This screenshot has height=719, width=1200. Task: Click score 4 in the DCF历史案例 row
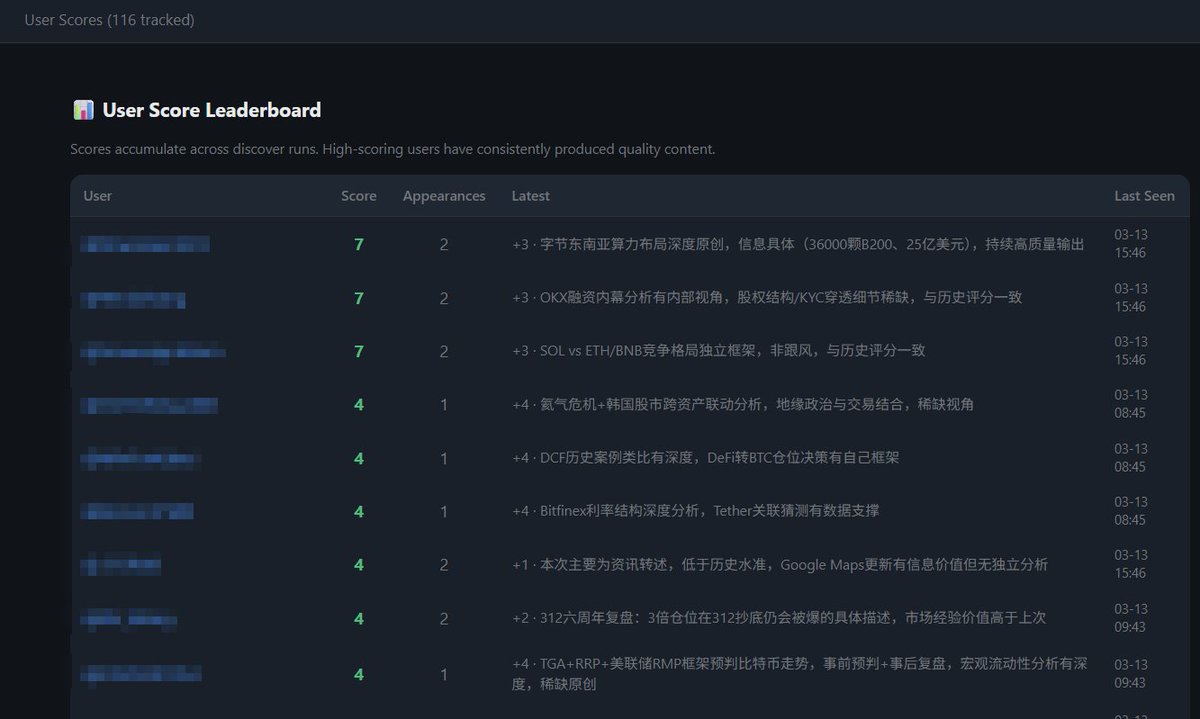coord(359,458)
